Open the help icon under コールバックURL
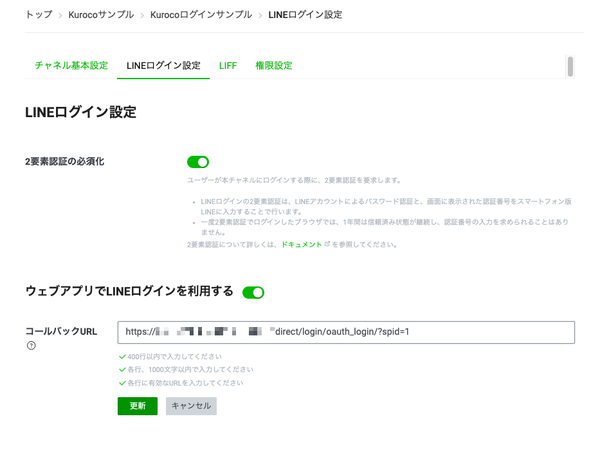 tap(31, 346)
